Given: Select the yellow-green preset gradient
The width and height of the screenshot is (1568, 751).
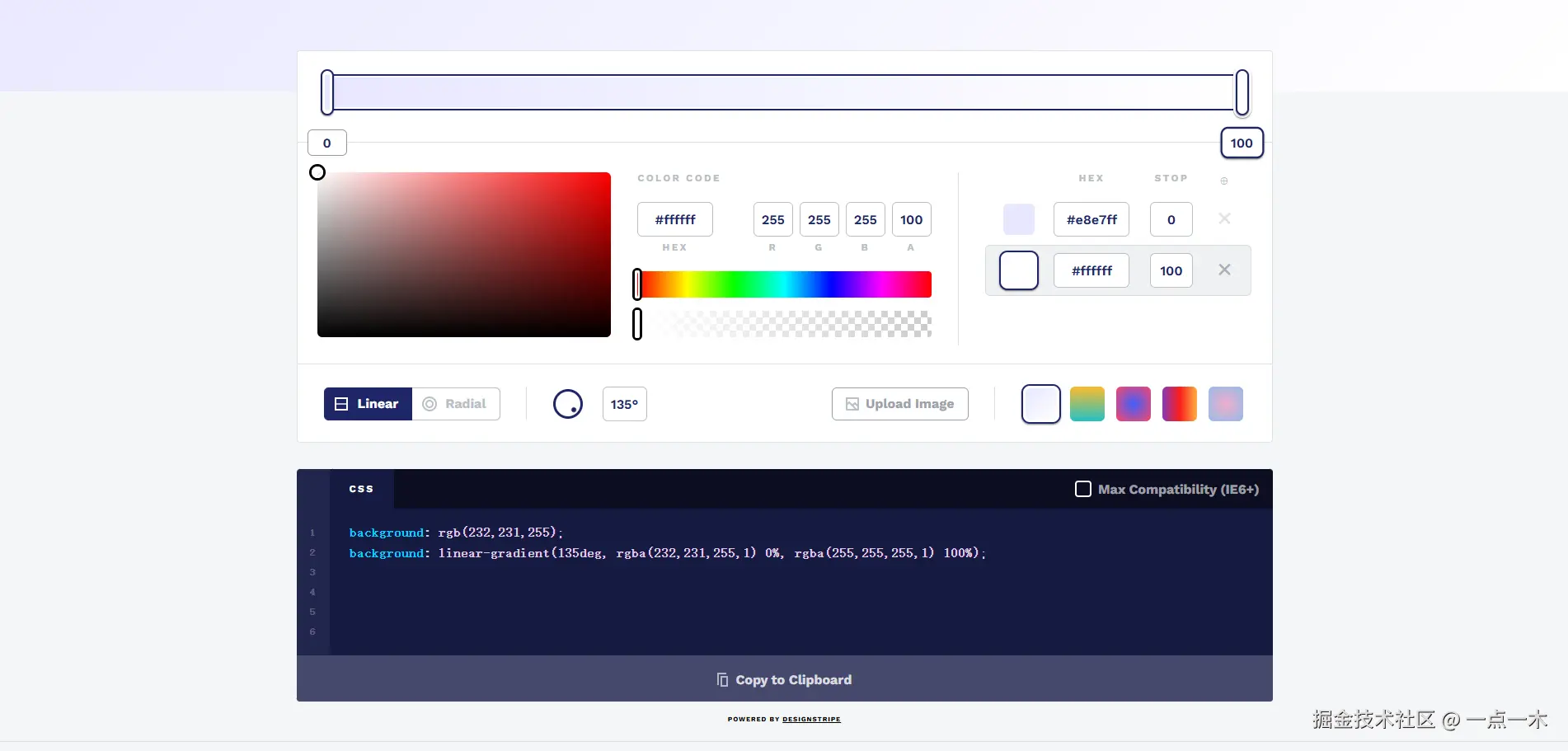Looking at the screenshot, I should coord(1087,404).
